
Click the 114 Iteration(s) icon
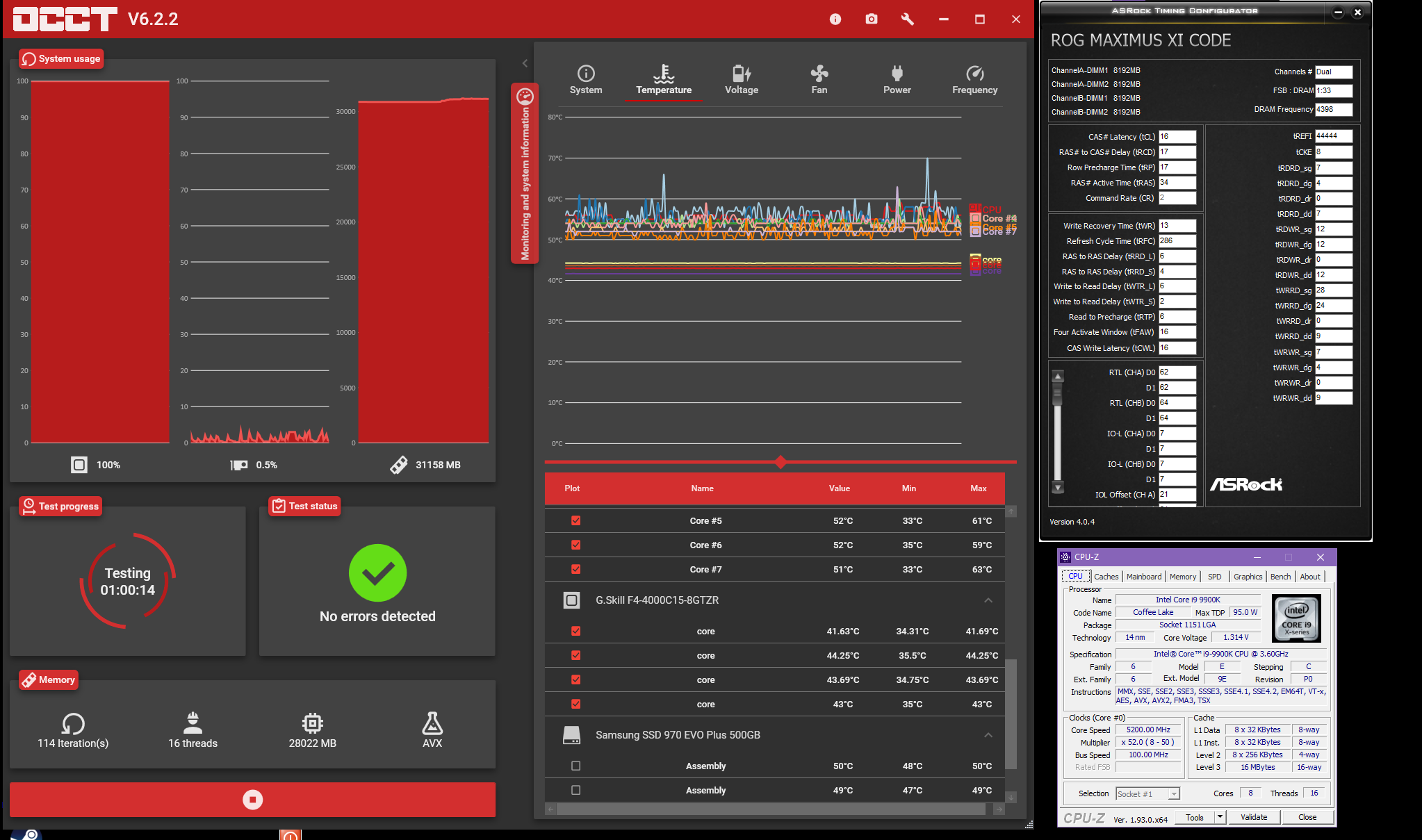click(73, 724)
